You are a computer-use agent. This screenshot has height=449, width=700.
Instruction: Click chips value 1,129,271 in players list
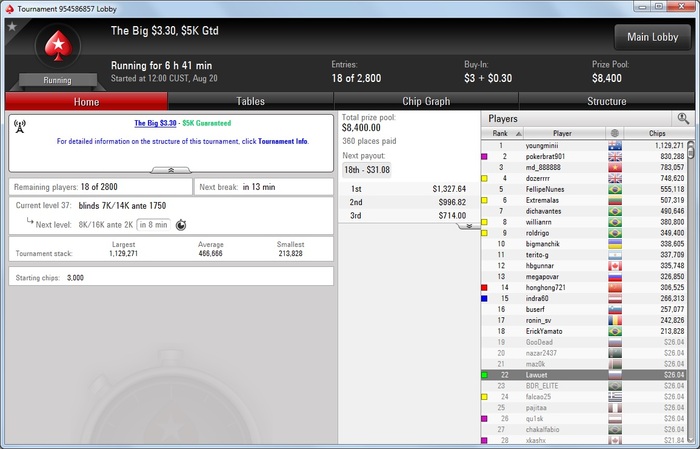669,146
